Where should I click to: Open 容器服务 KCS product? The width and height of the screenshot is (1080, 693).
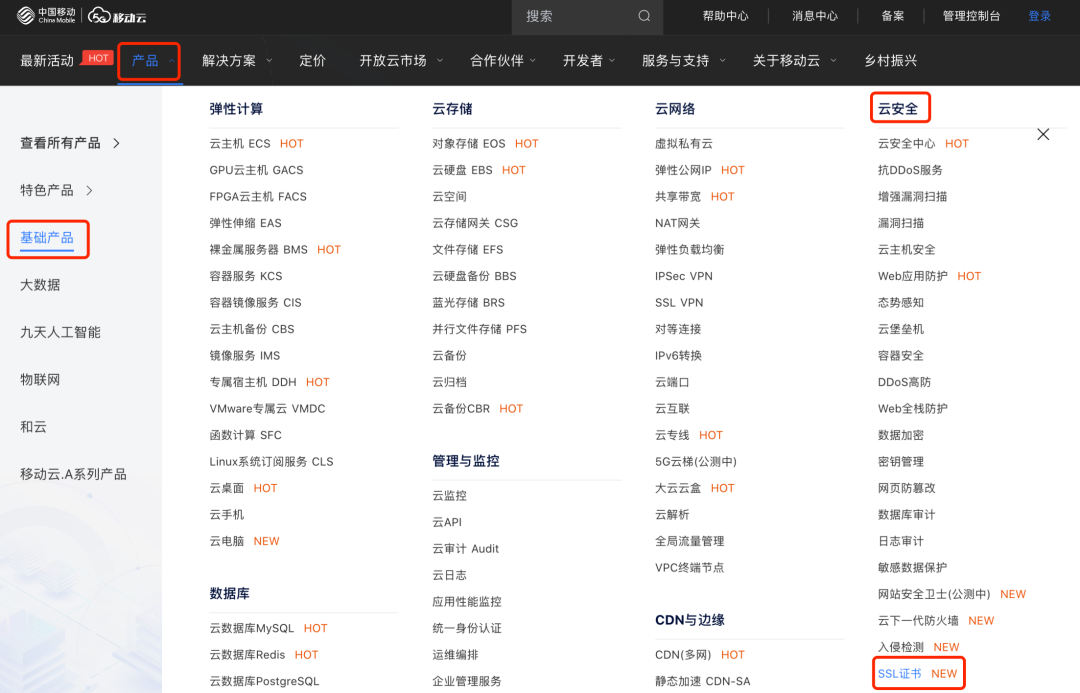(x=246, y=276)
